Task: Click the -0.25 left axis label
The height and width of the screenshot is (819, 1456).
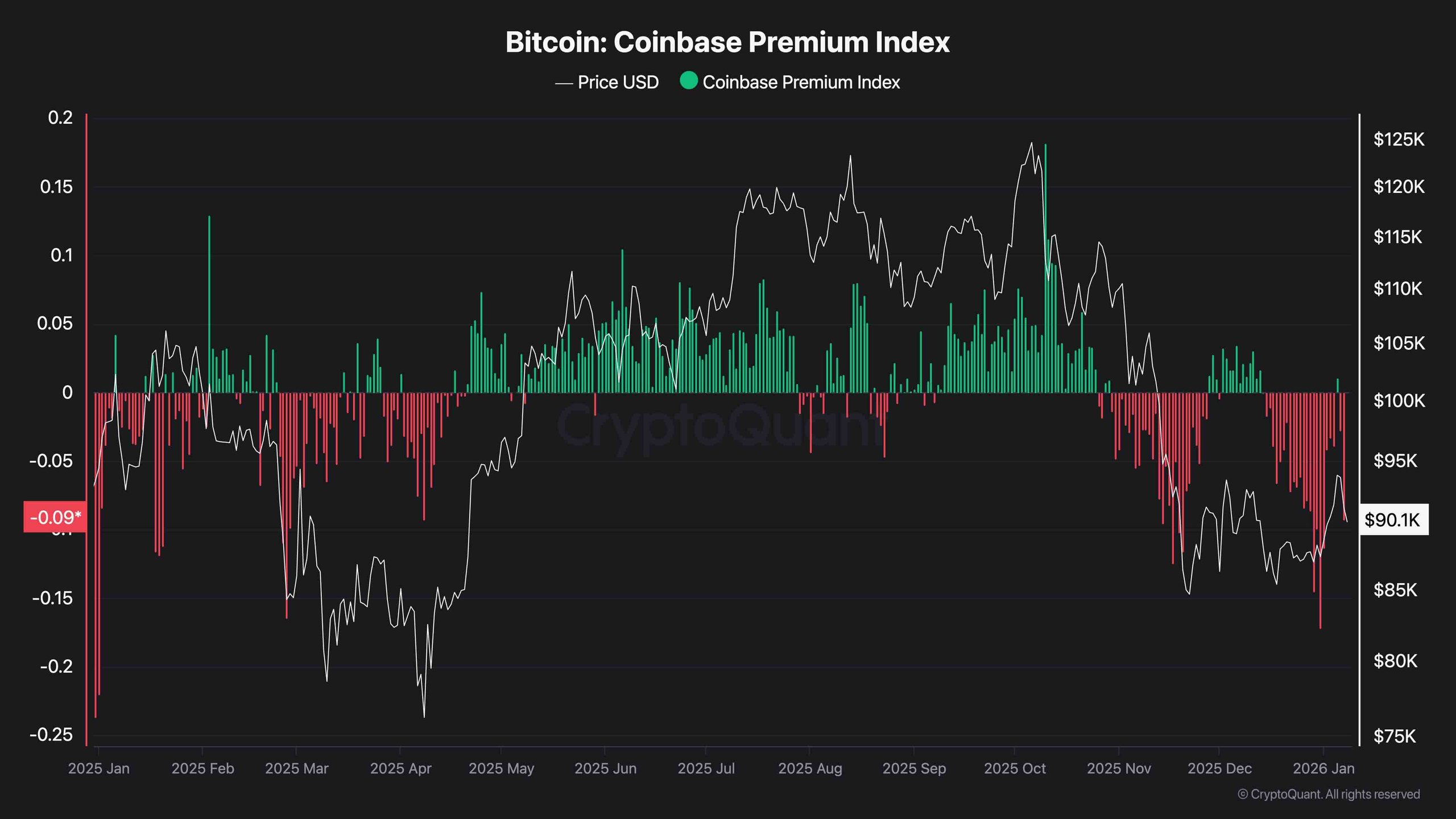Action: [51, 734]
